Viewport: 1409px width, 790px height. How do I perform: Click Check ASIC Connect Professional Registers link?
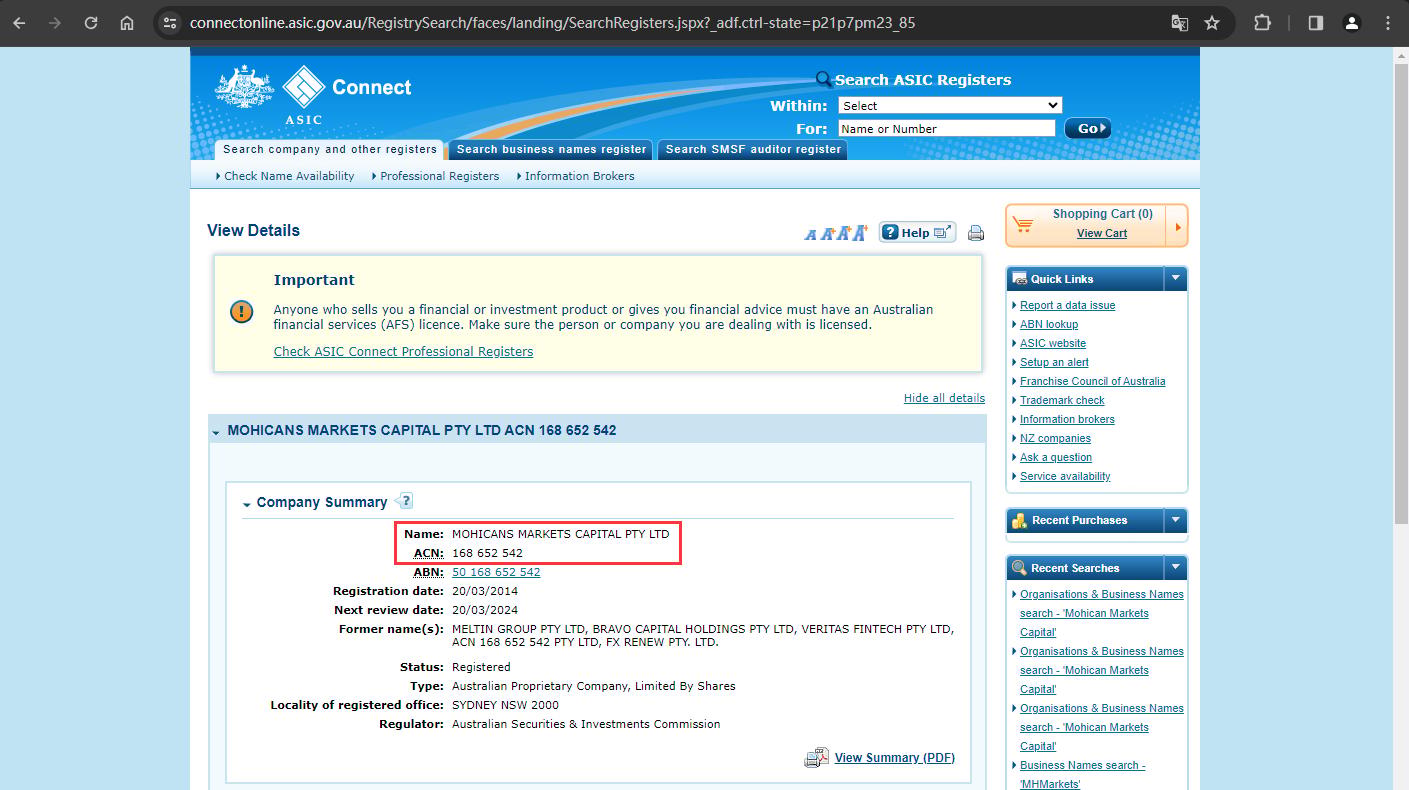[403, 352]
